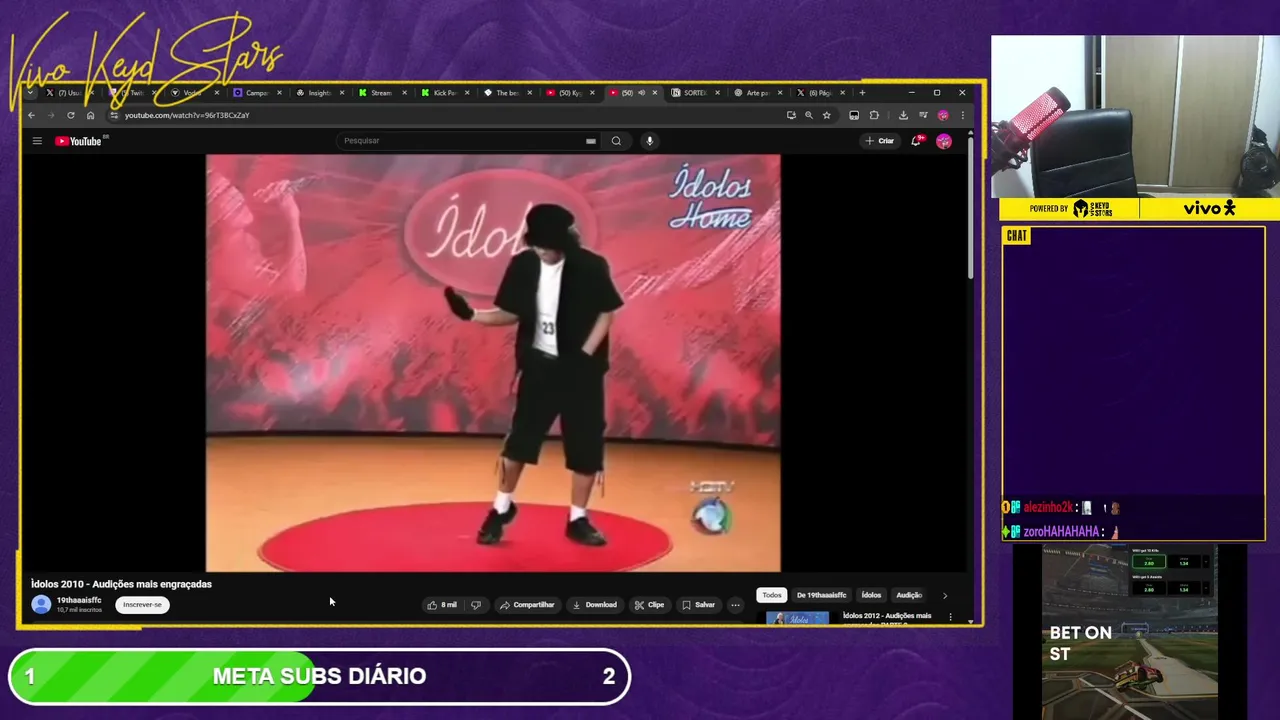1280x720 pixels.
Task: Select the Todos filter chip
Action: coord(772,595)
